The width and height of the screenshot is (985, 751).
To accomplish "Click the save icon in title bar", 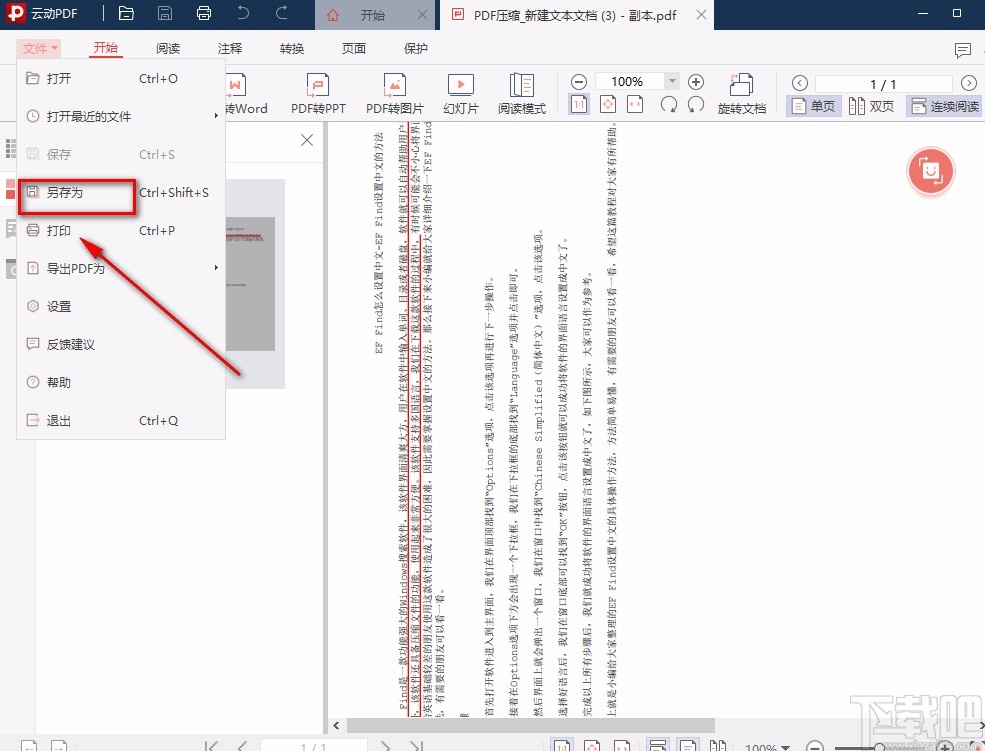I will (x=165, y=13).
